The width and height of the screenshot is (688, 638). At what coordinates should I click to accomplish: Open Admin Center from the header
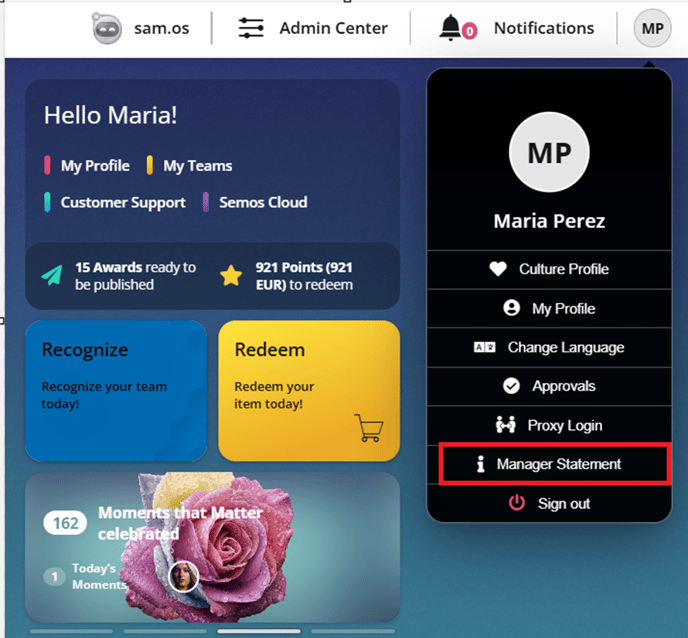(x=333, y=28)
